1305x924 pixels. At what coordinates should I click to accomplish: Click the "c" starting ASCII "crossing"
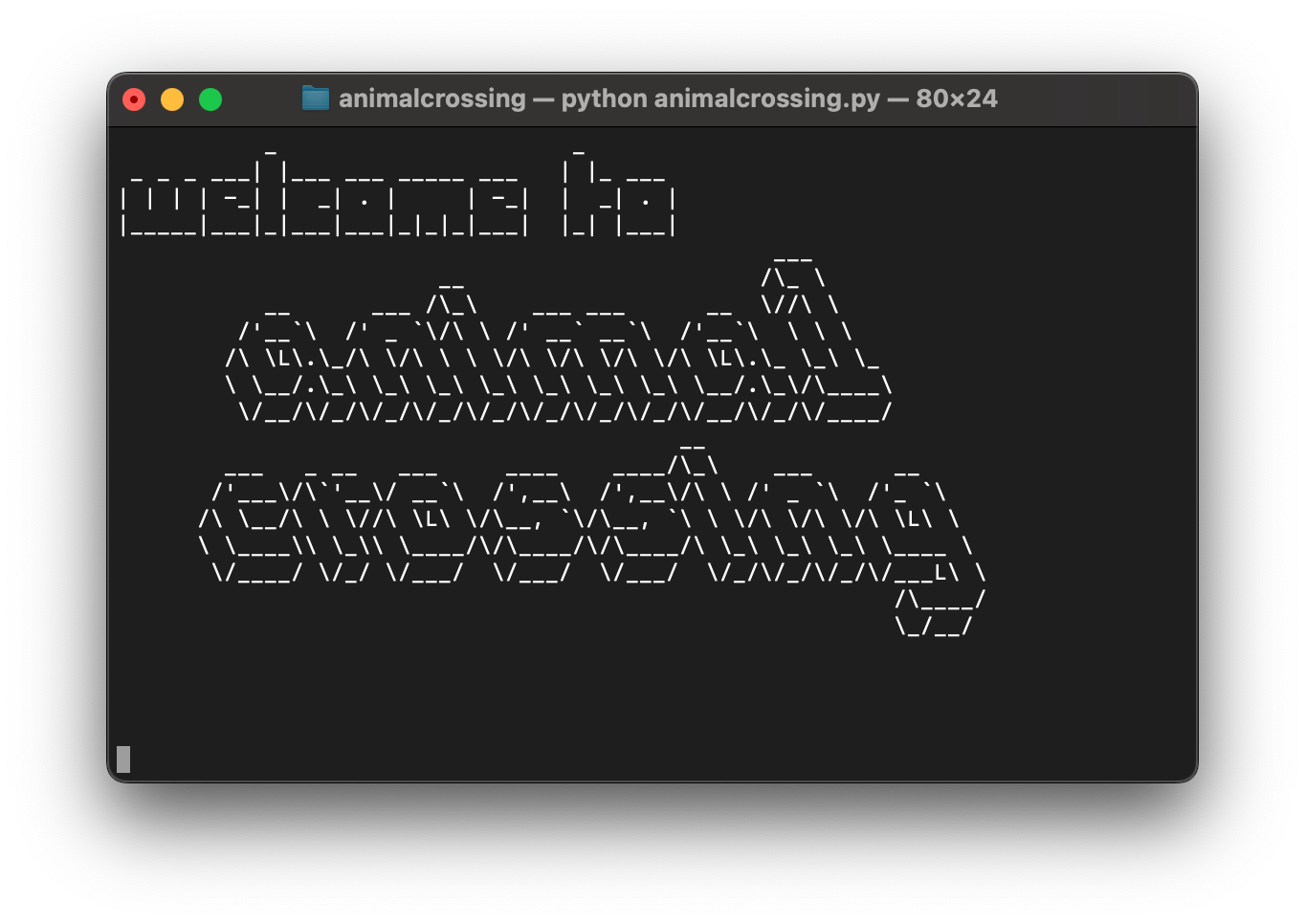point(252,526)
